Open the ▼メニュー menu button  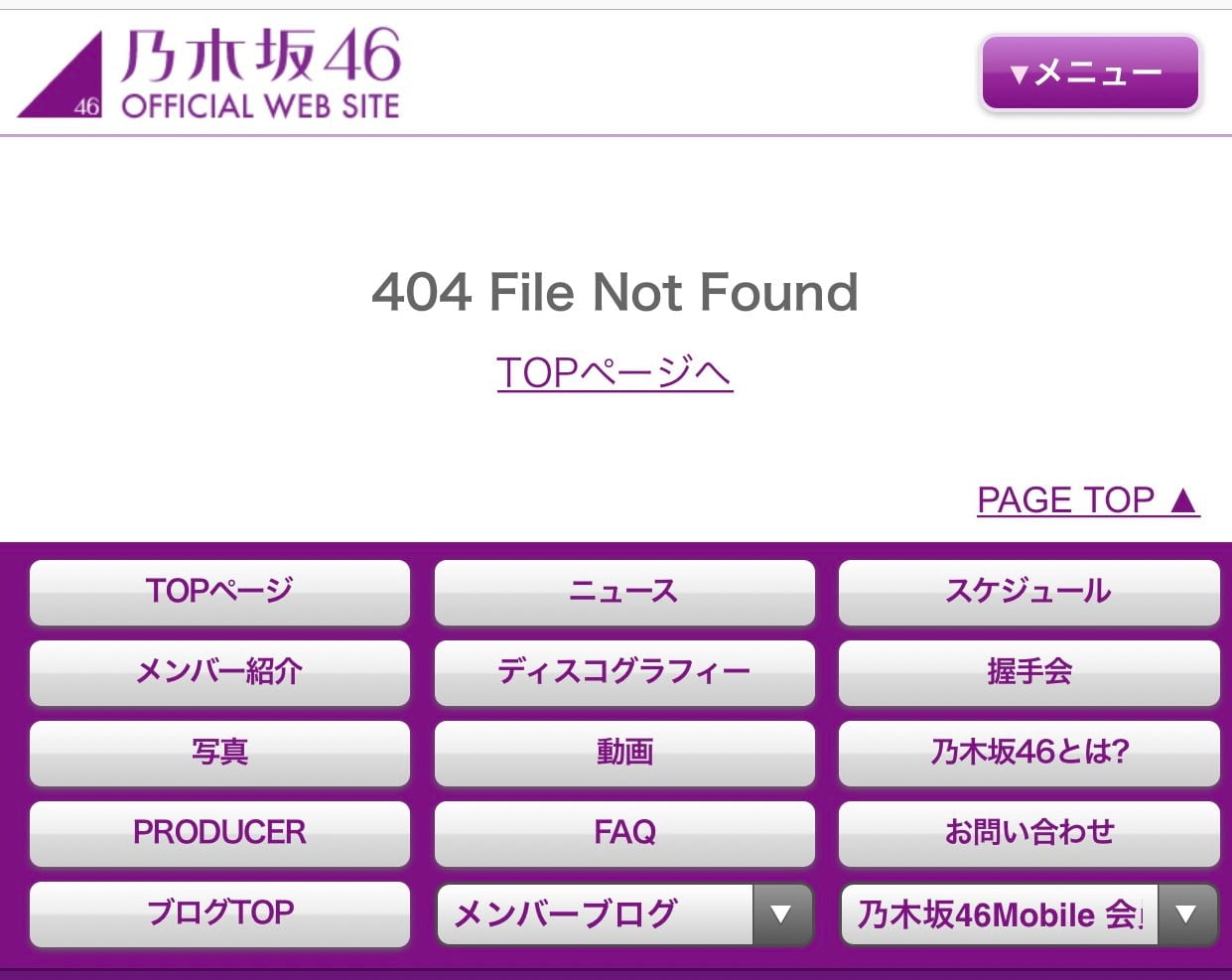1090,72
